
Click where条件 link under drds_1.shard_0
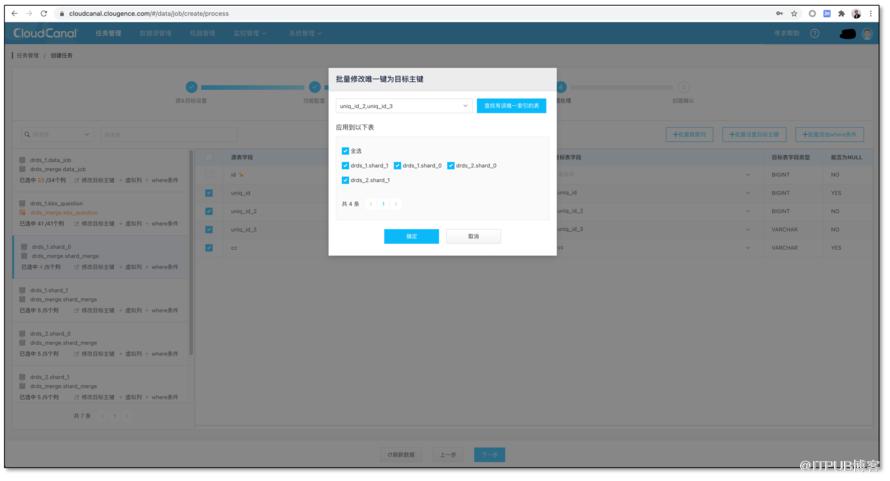[x=165, y=267]
